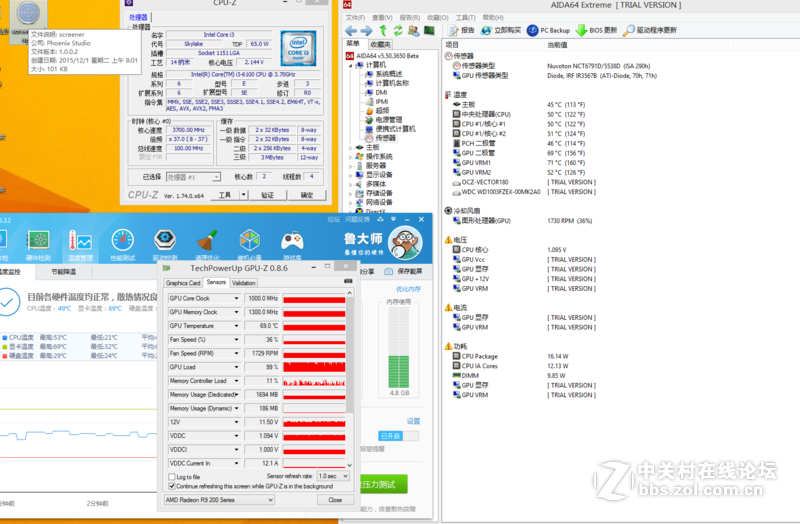Click 优化内存 link in Ludashi
The image size is (800, 524).
click(x=408, y=289)
